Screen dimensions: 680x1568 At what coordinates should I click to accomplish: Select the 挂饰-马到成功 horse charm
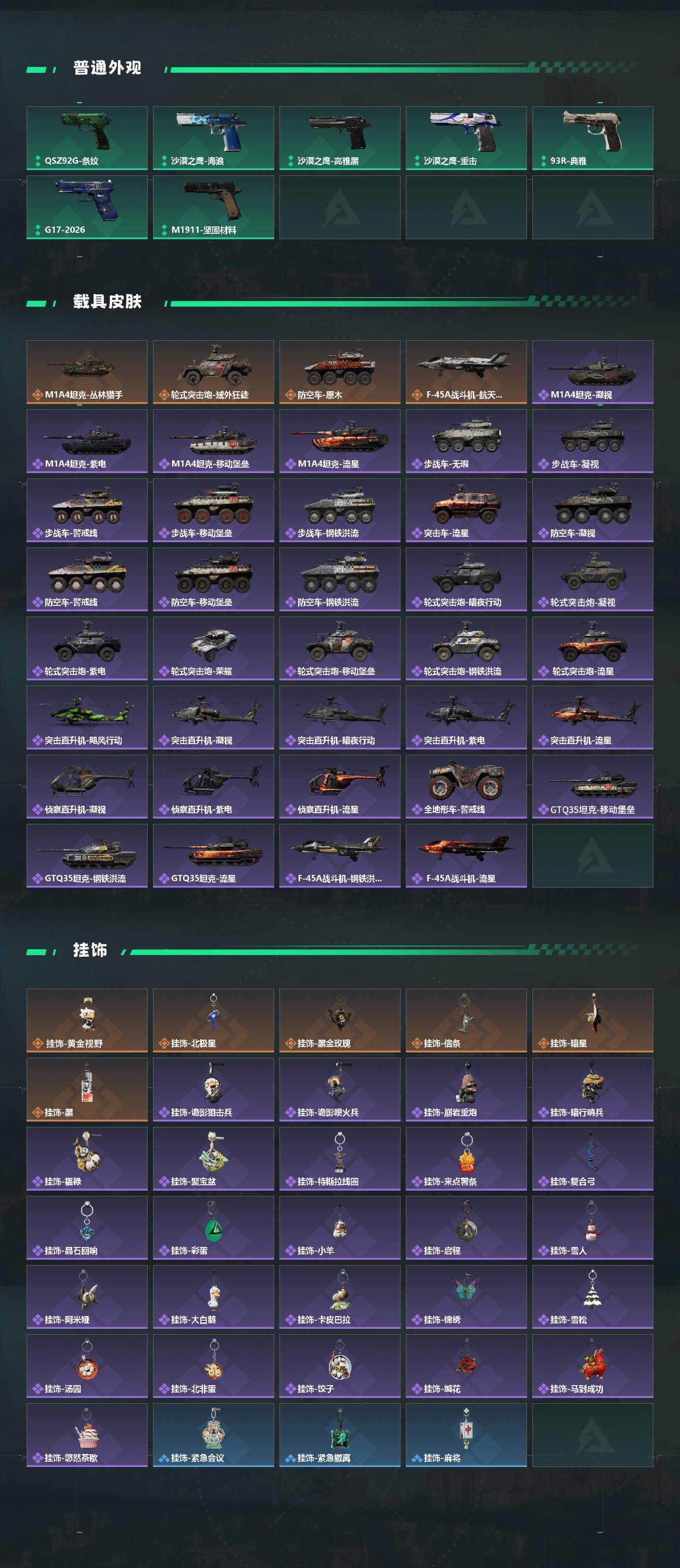tap(593, 1365)
